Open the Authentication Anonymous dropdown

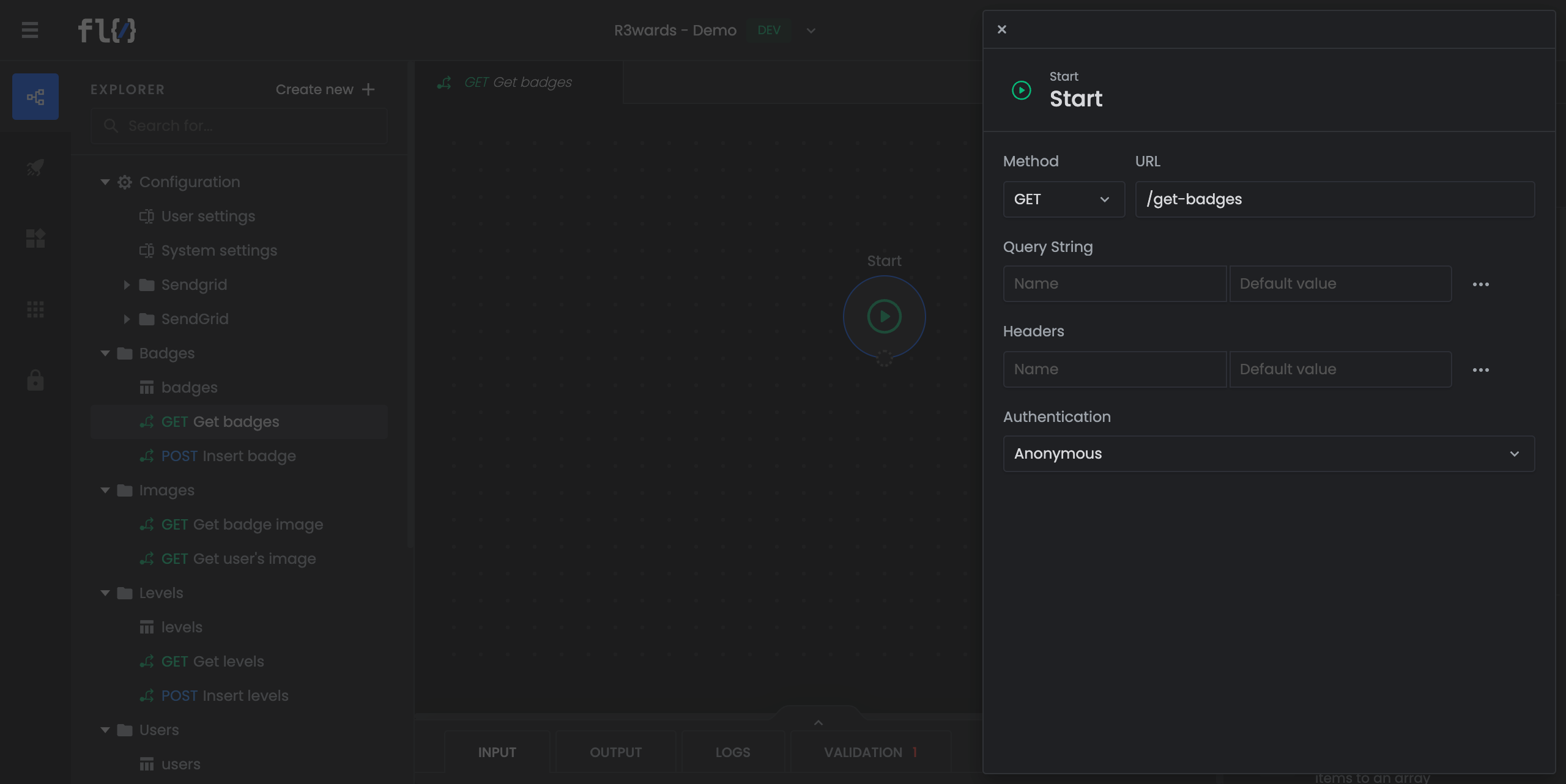coord(1269,454)
